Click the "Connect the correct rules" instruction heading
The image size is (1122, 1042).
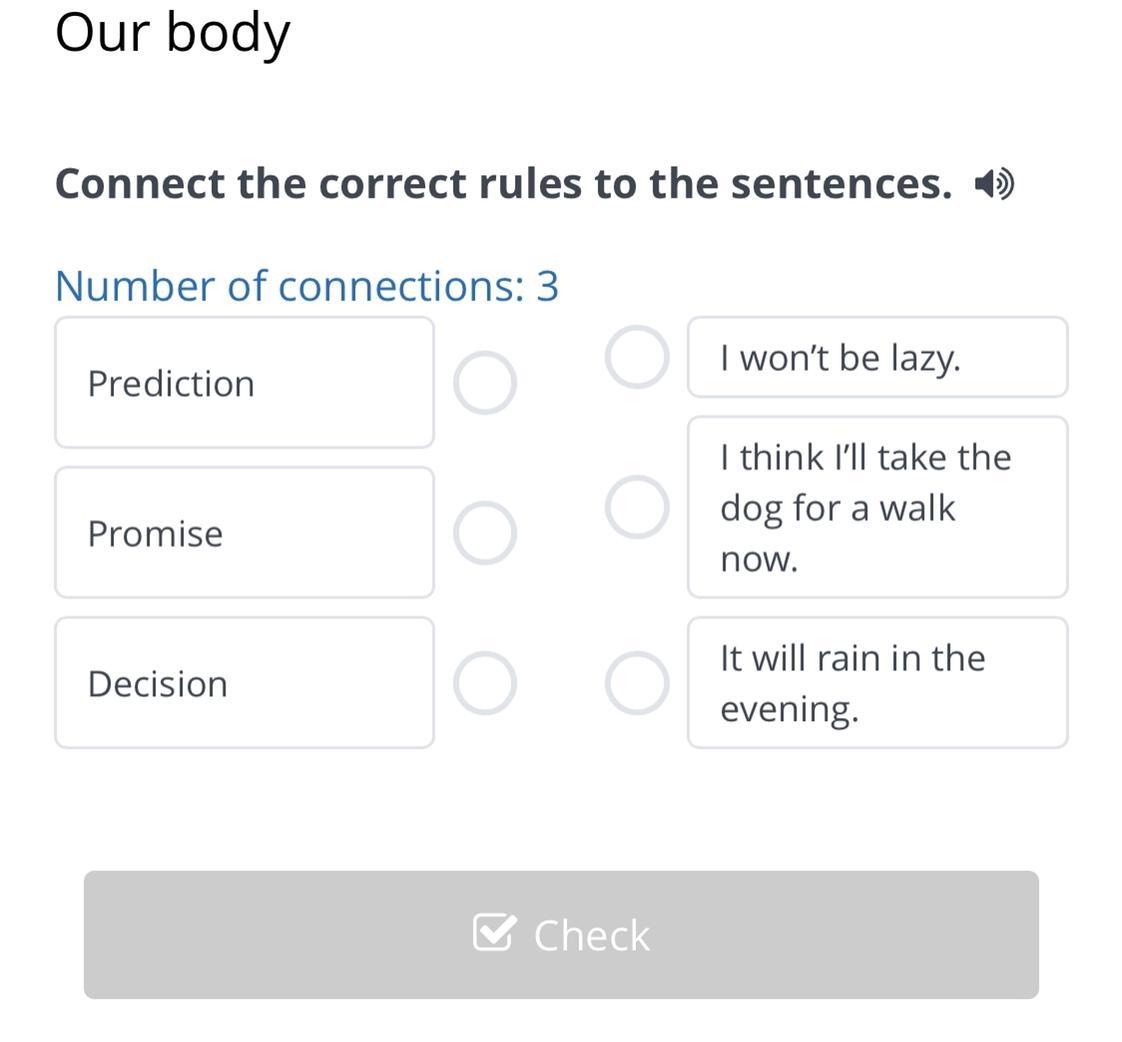click(504, 184)
